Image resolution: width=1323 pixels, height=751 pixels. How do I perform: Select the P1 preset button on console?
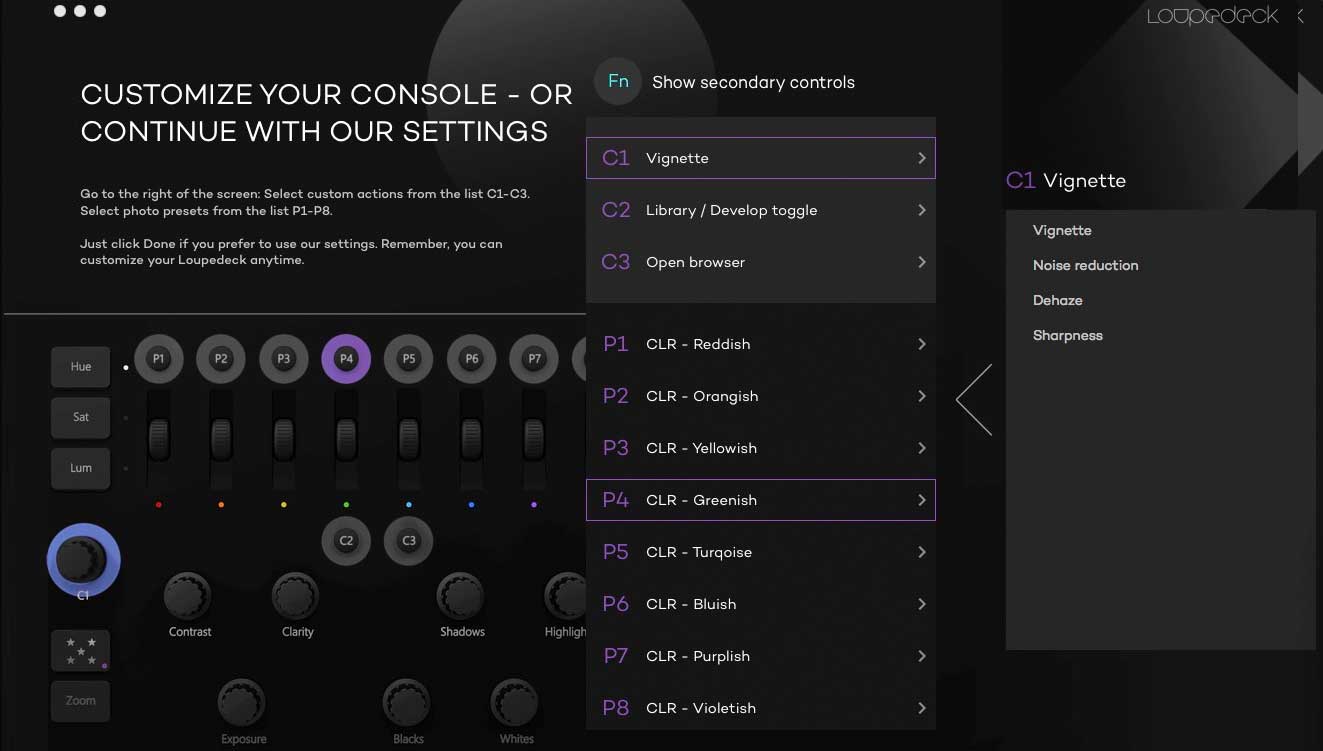pos(158,358)
